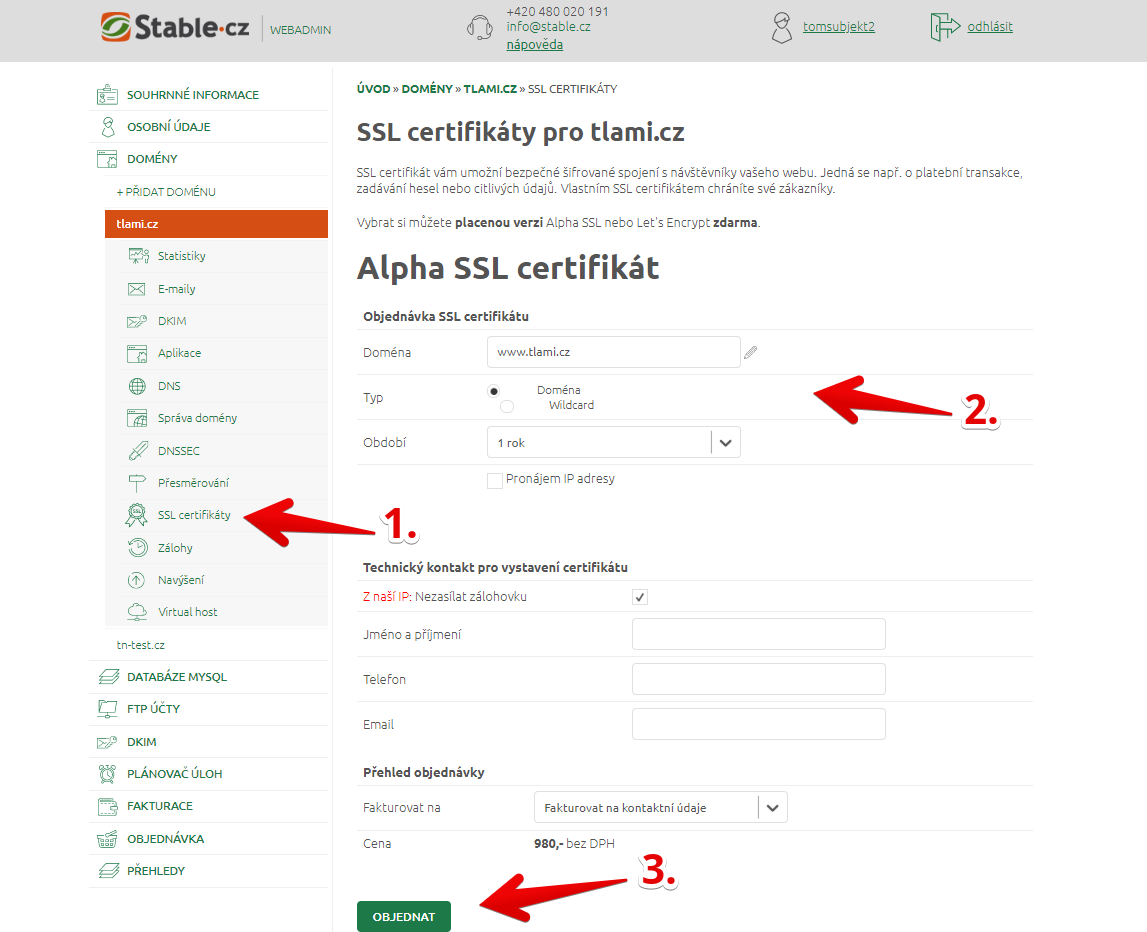This screenshot has height=932, width=1147.
Task: Open the nápověda help link
Action: pos(535,45)
